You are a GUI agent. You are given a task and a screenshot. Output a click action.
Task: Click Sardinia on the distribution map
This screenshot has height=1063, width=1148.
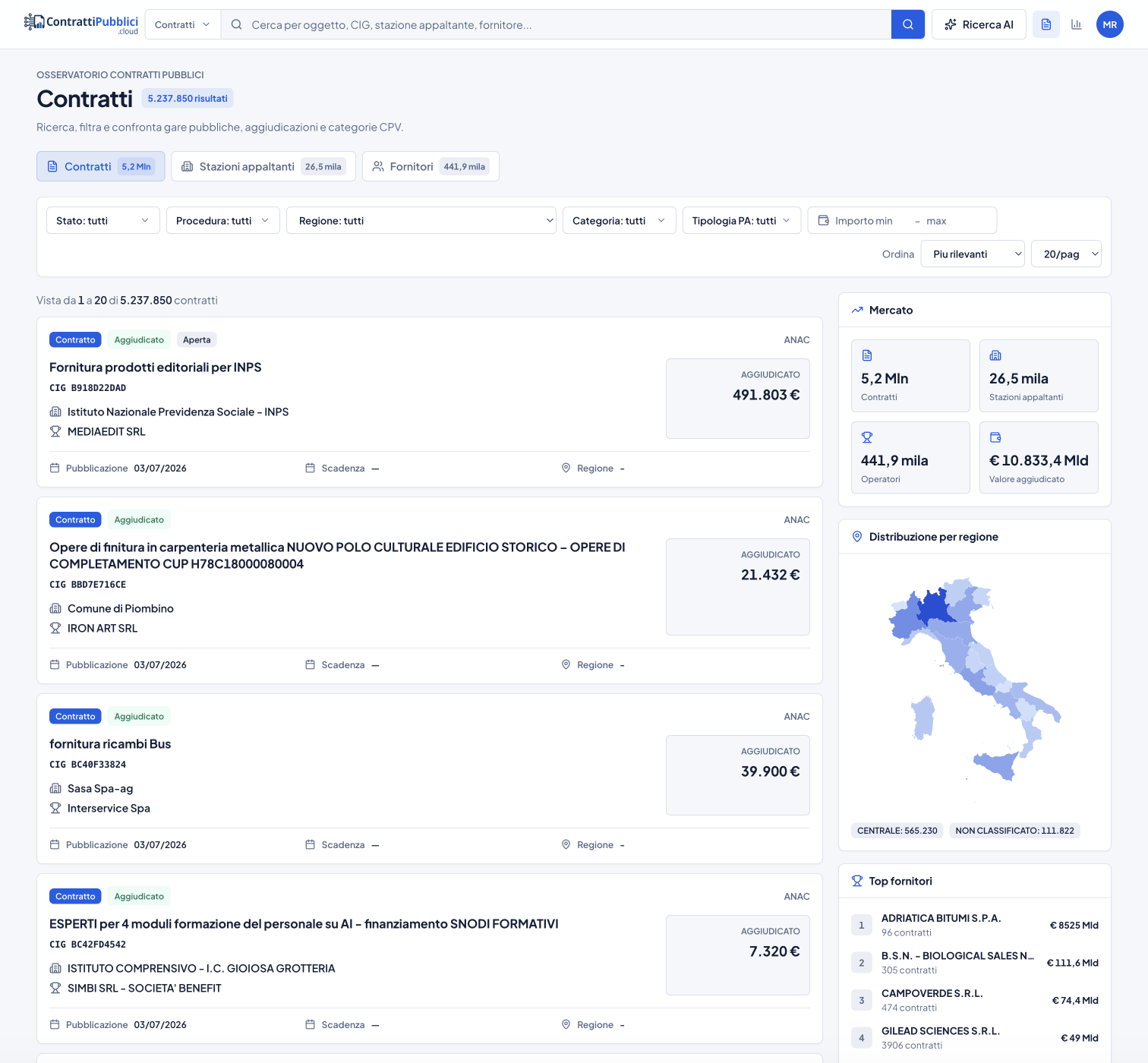click(922, 718)
